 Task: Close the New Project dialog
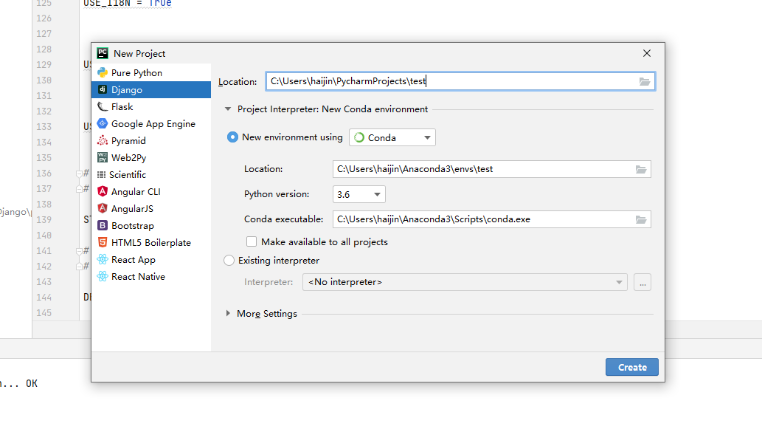[647, 53]
